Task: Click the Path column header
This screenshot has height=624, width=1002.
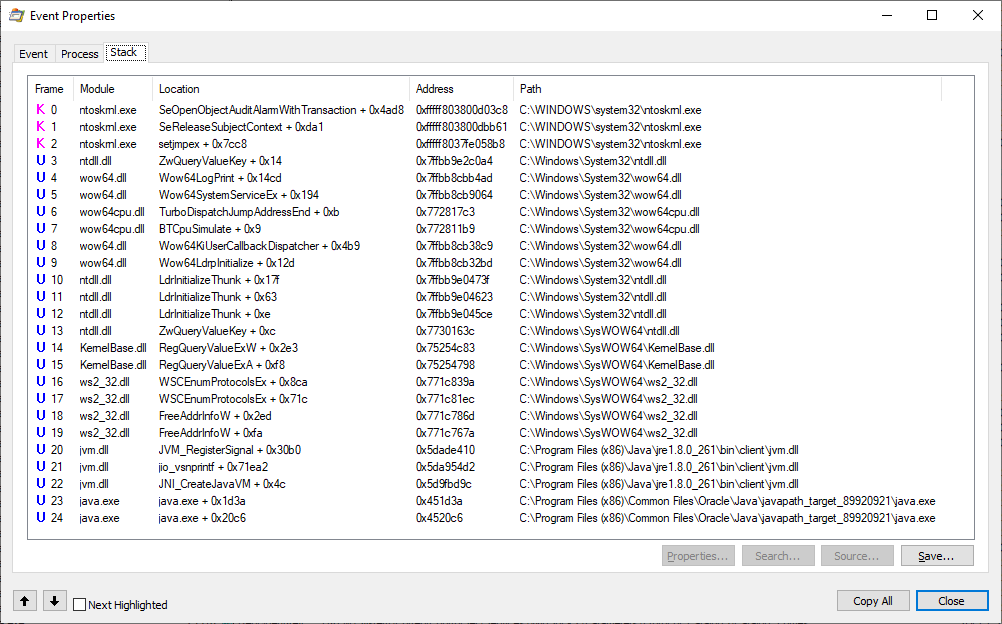Action: pyautogui.click(x=531, y=89)
